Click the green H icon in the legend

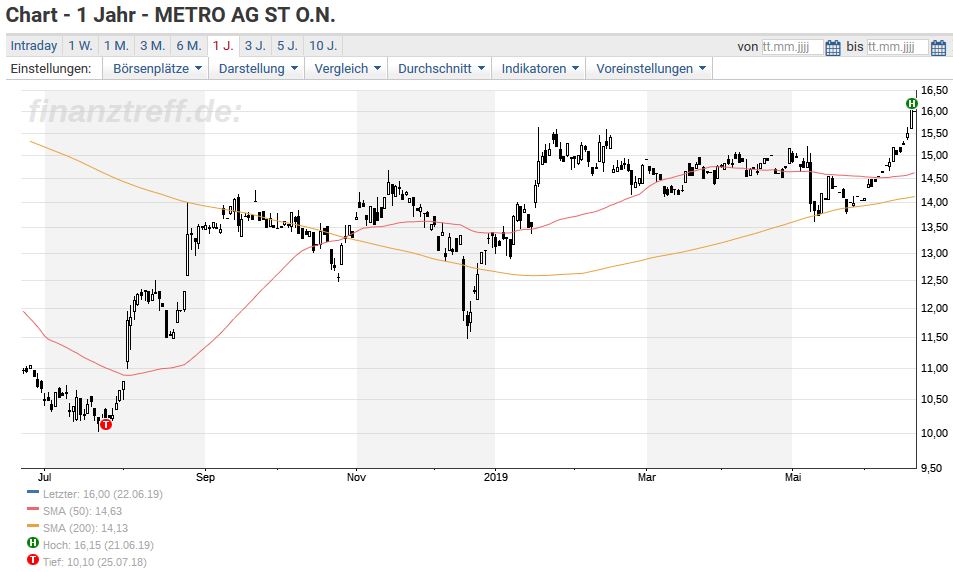(x=33, y=543)
